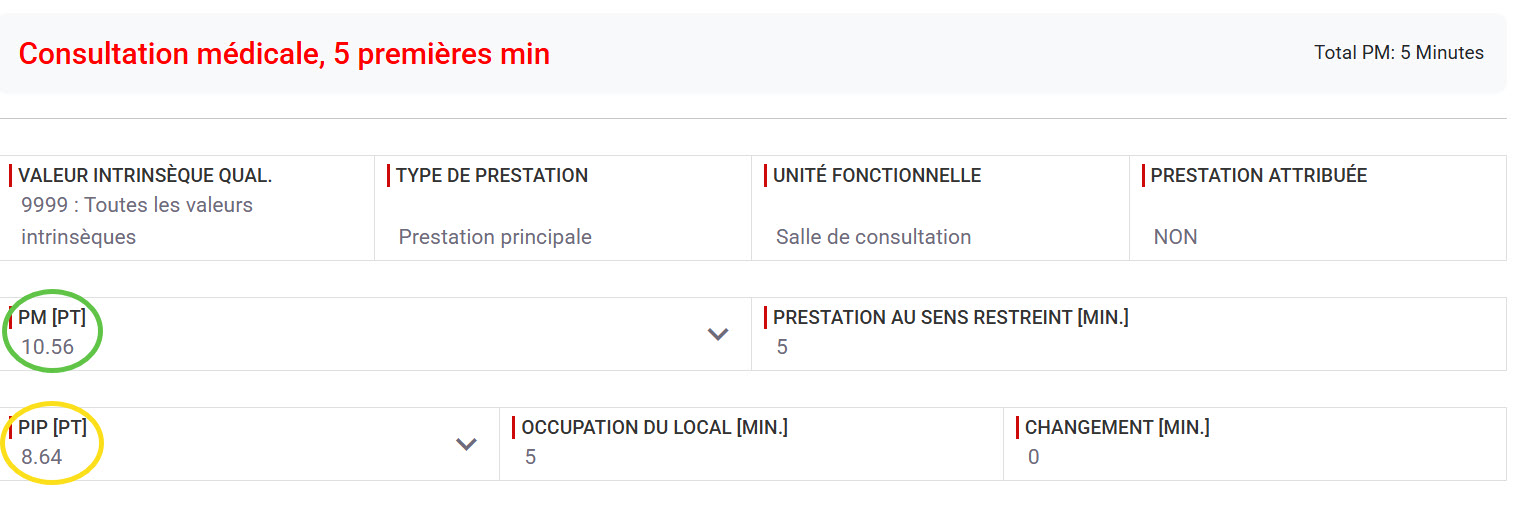
Task: Select the value 5 under Prestation au sens restreint
Action: 782,347
